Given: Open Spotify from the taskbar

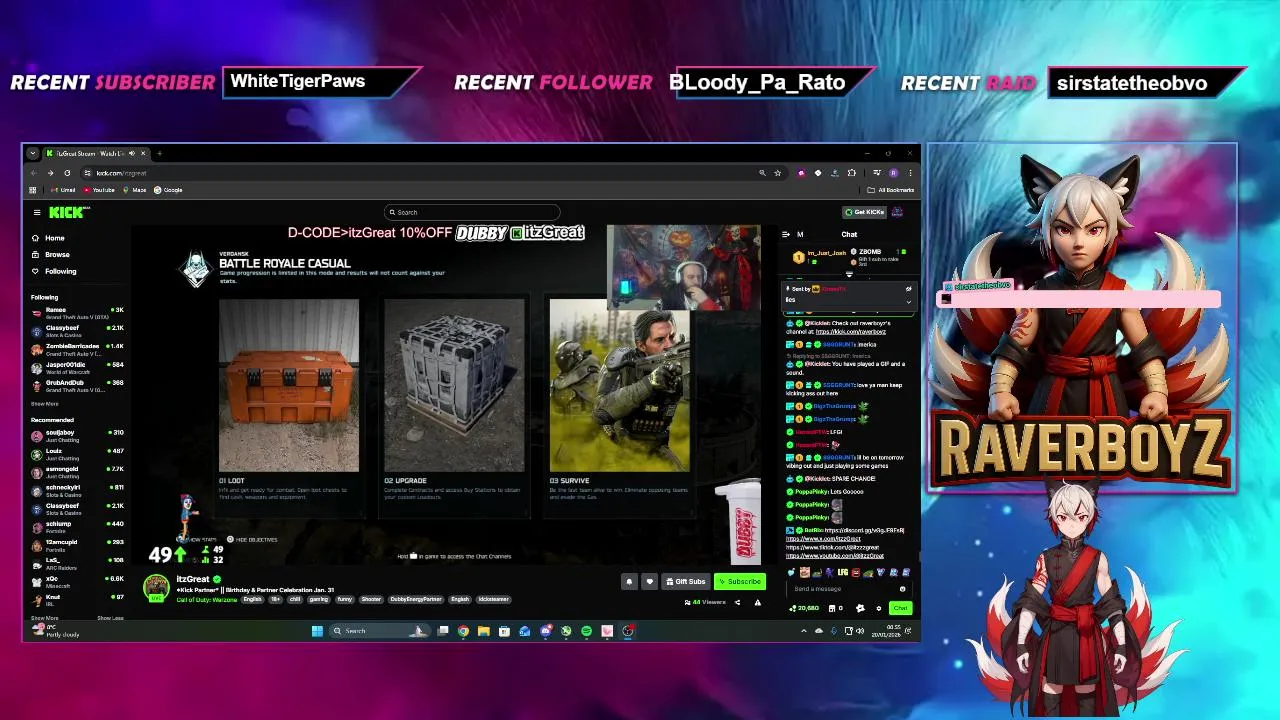Looking at the screenshot, I should point(586,630).
